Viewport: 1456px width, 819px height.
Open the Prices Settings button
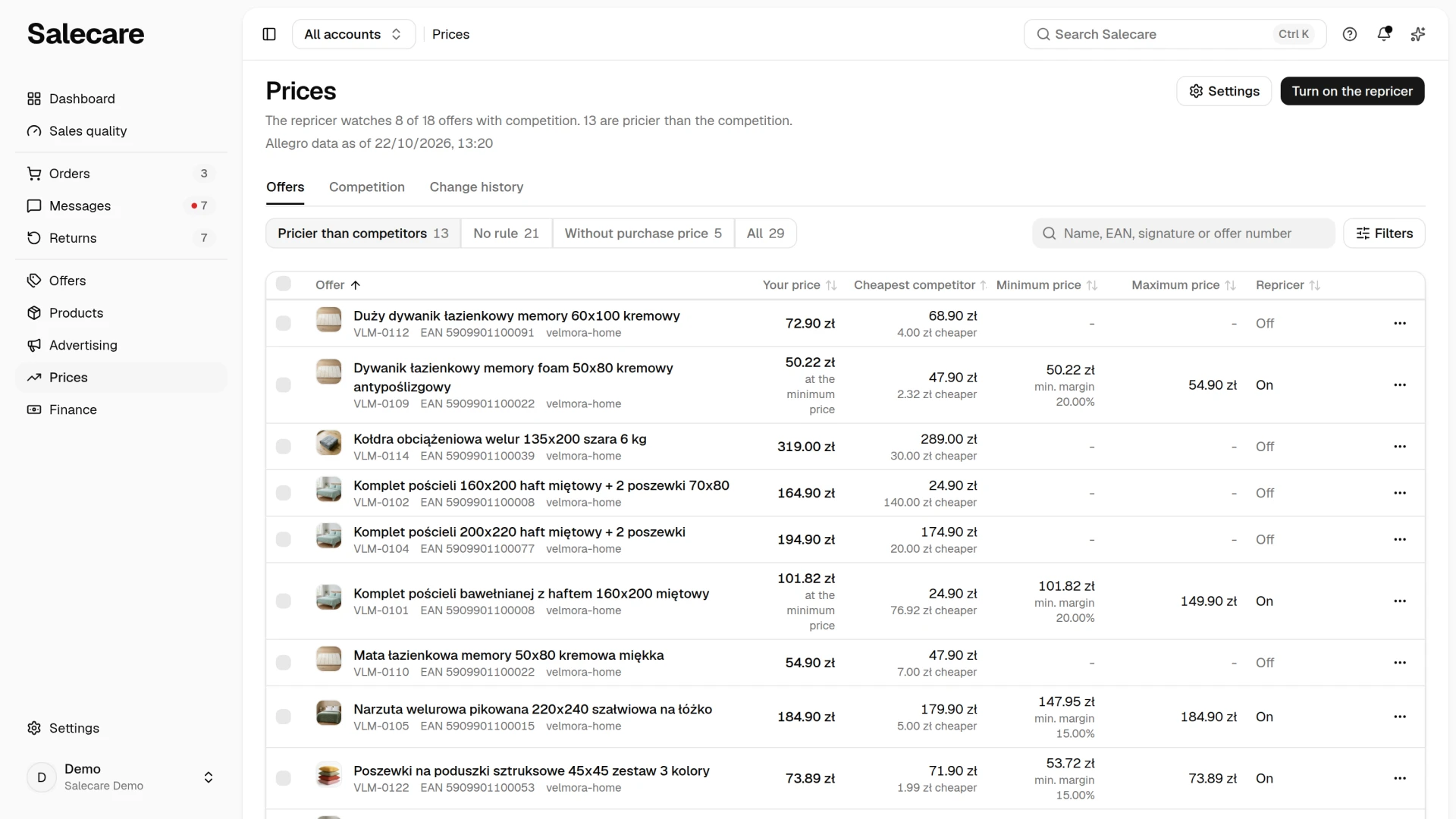click(x=1224, y=91)
